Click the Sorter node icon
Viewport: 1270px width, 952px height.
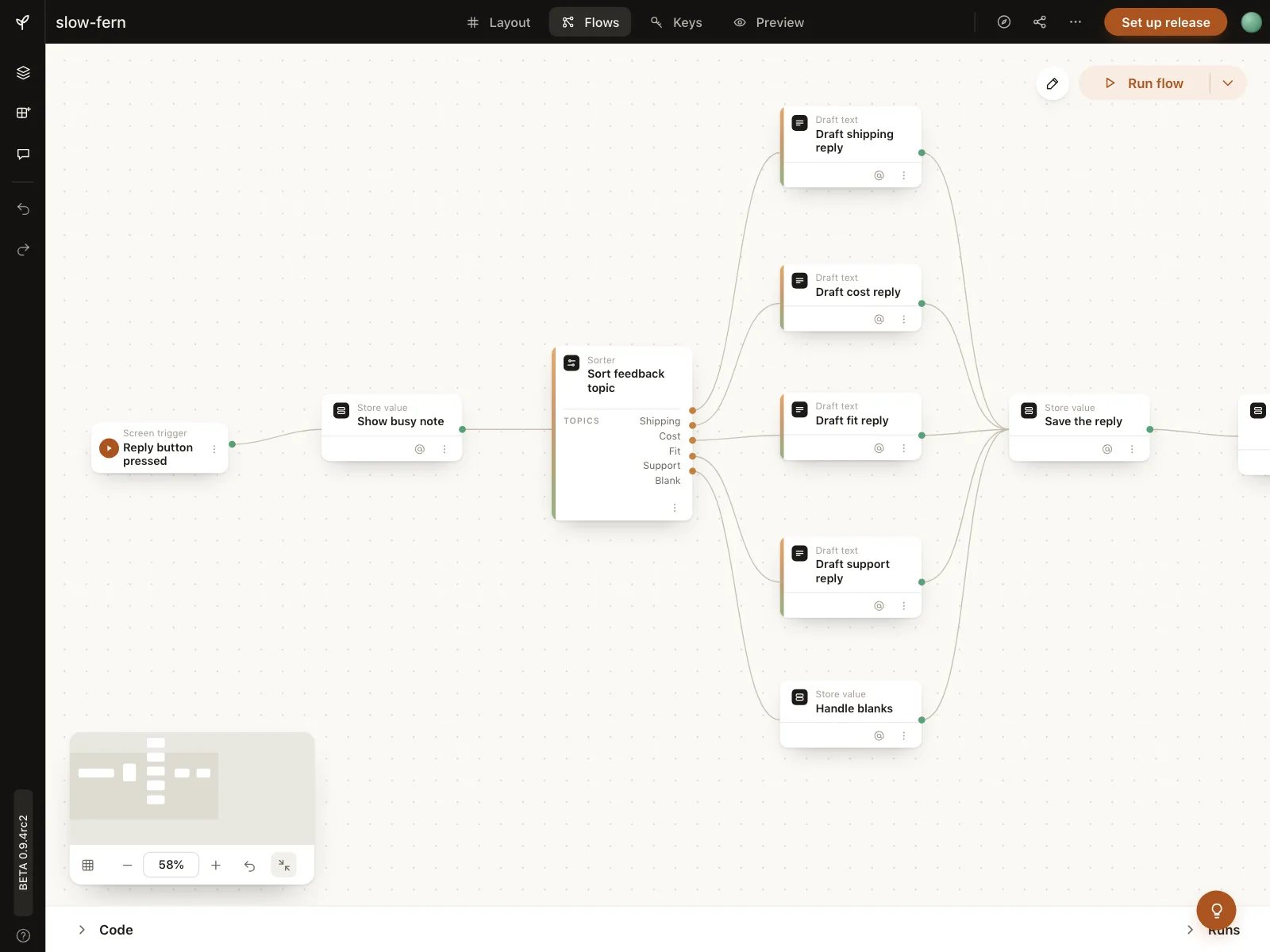click(x=571, y=363)
